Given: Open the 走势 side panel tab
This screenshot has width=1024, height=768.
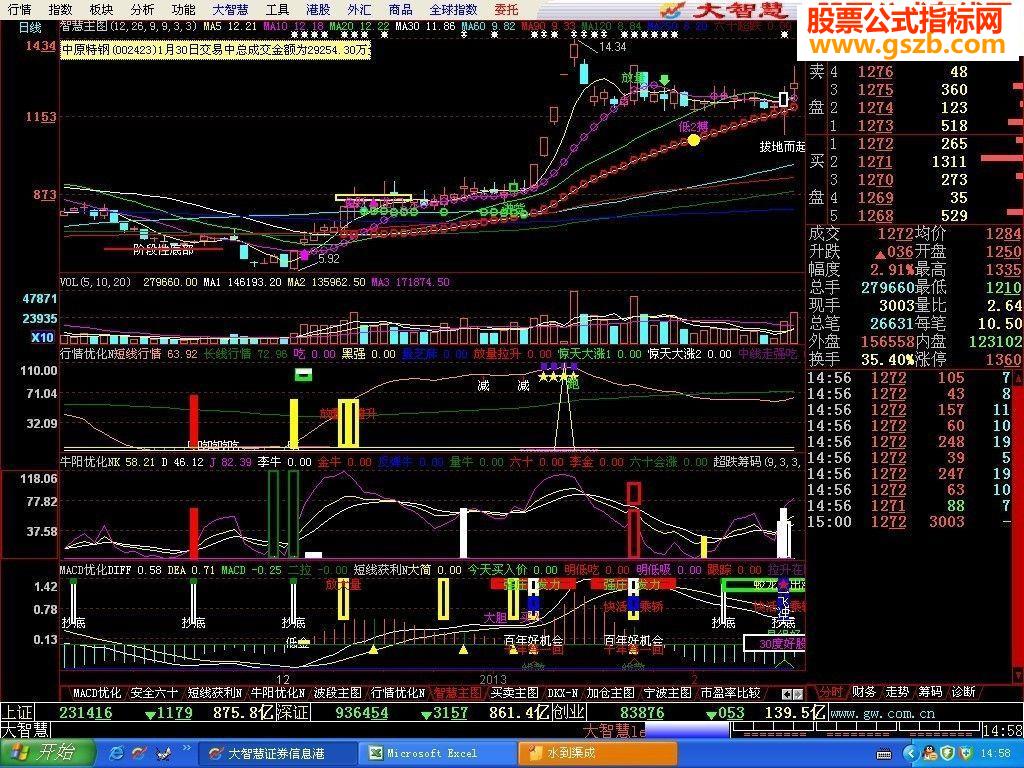Looking at the screenshot, I should (x=897, y=692).
